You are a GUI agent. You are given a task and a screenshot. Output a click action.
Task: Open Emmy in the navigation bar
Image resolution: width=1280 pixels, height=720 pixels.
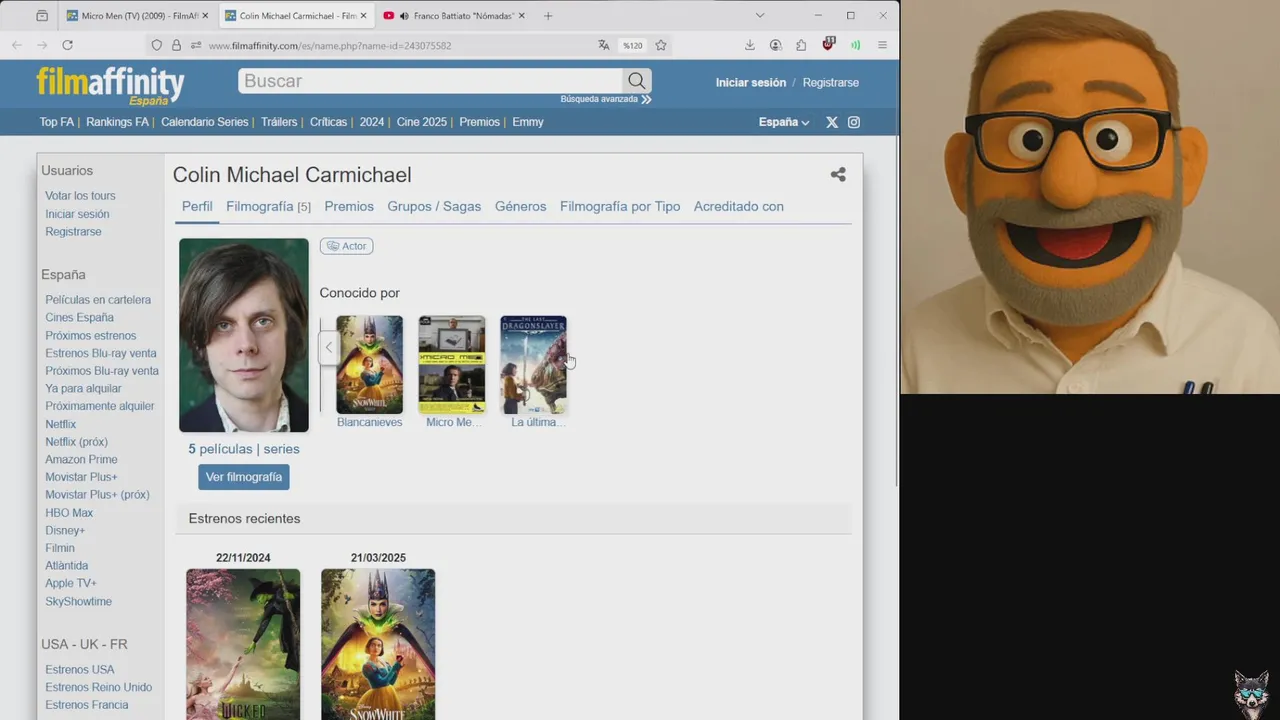click(528, 122)
